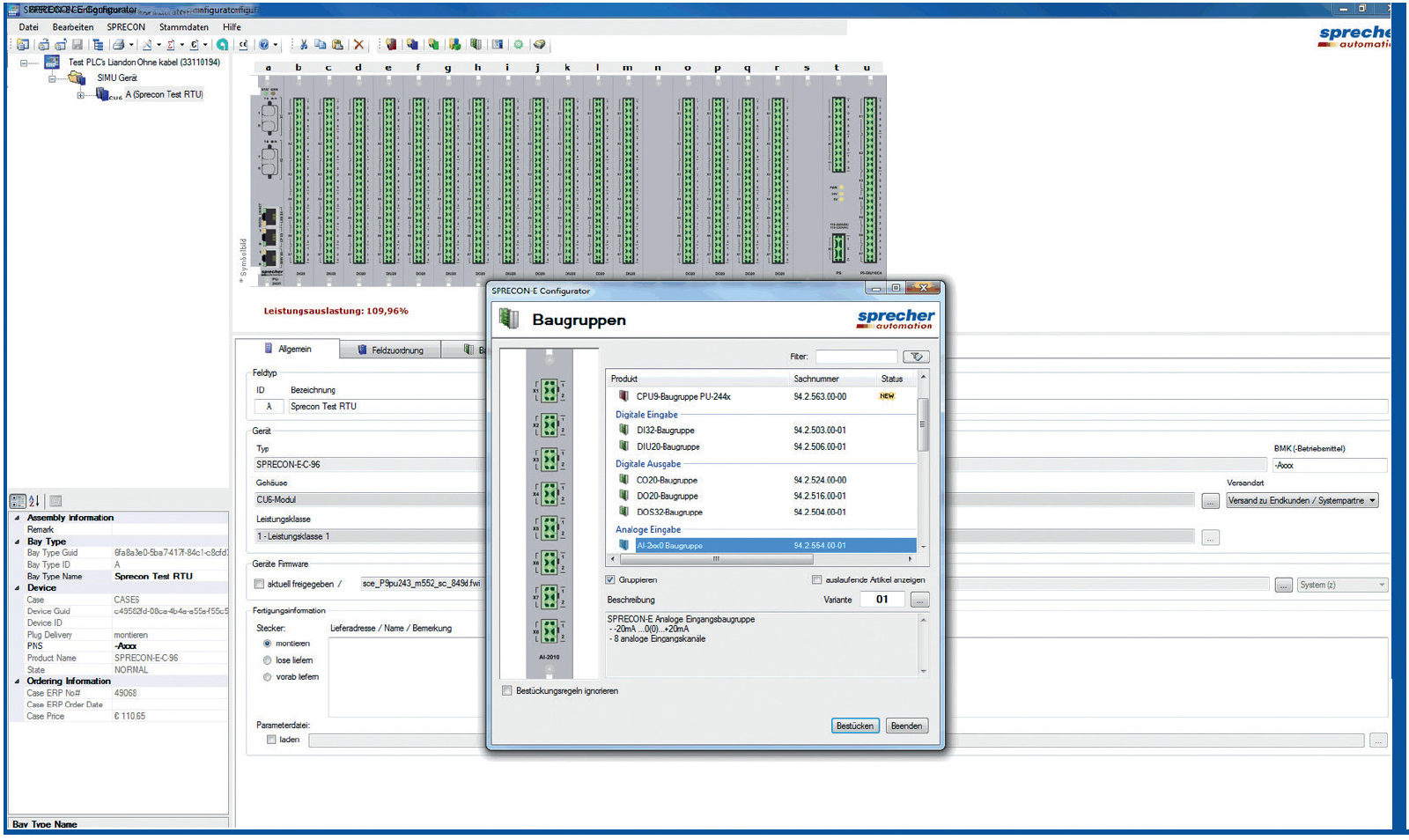
Task: Enable auslaufende Artikel anzeigen checkbox
Action: coord(816,580)
